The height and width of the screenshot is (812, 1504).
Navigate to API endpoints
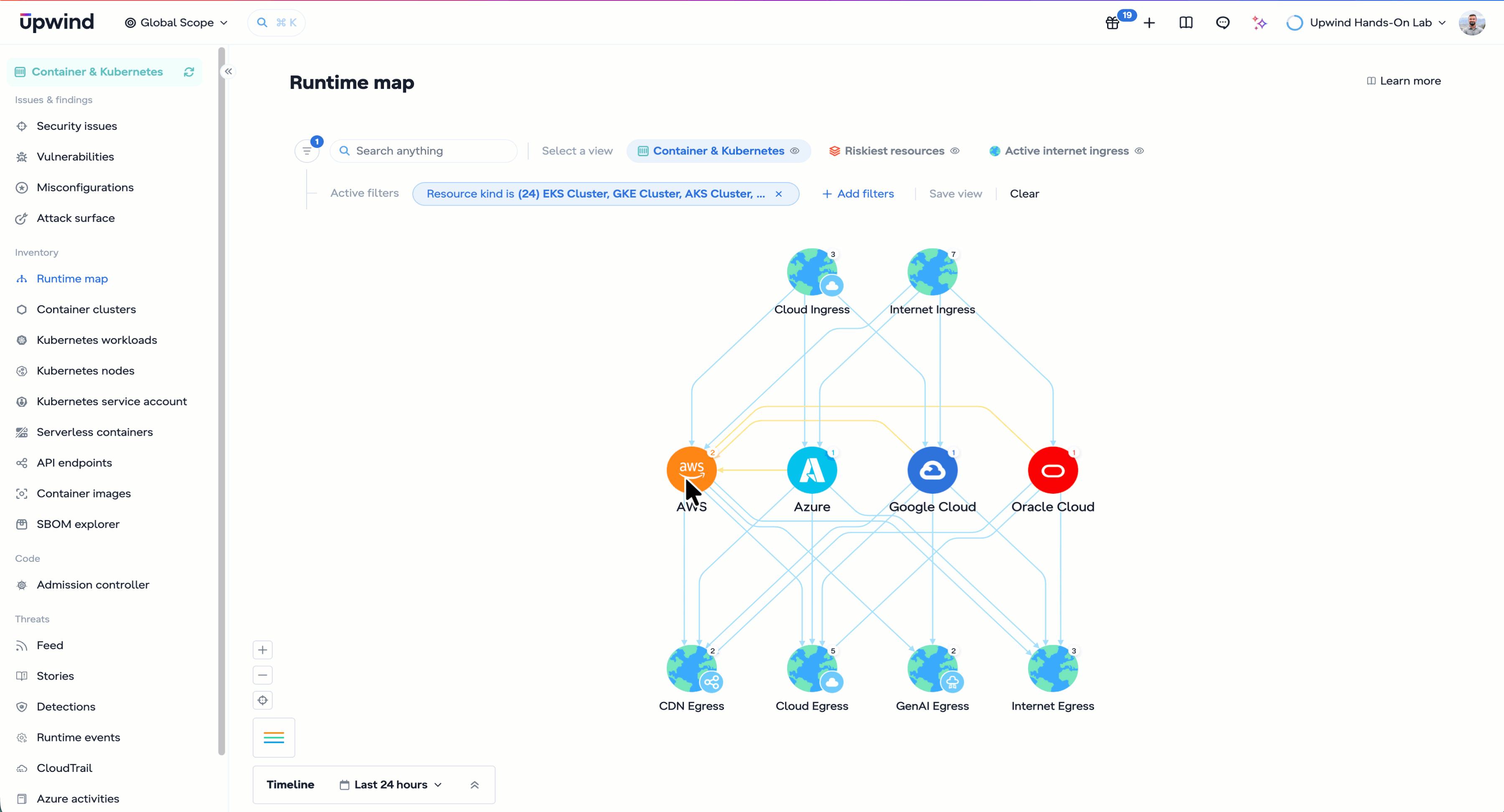point(74,463)
